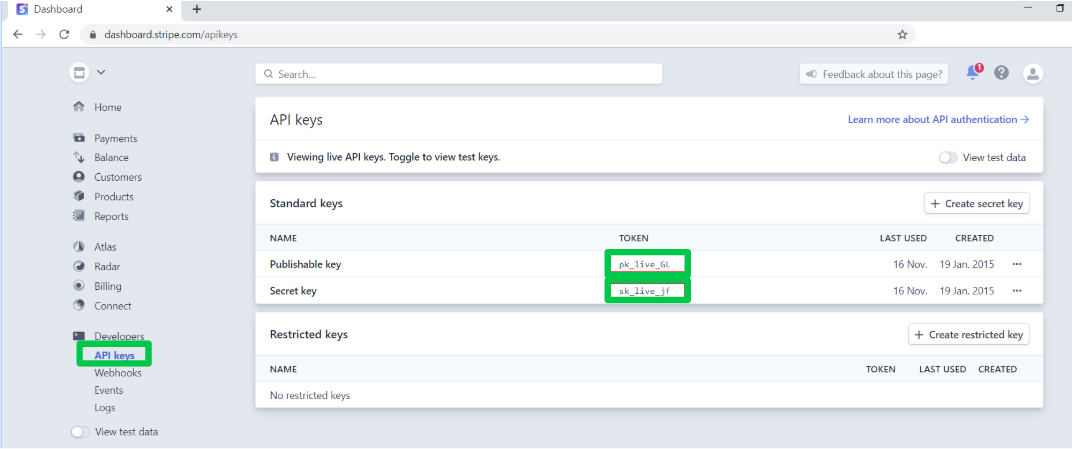This screenshot has width=1072, height=449.
Task: Open Events under Developers
Action: (109, 390)
